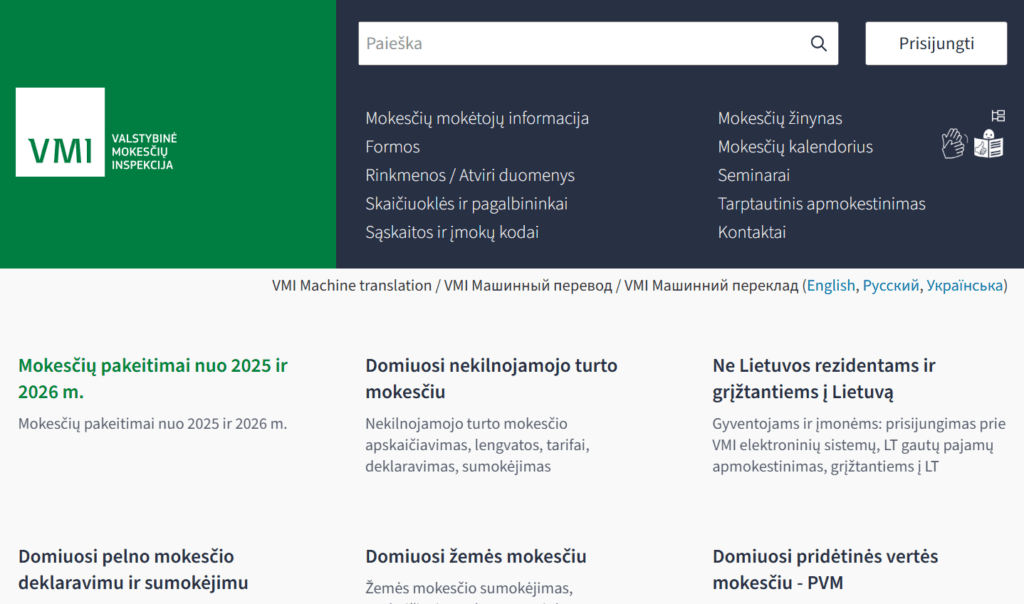The width and height of the screenshot is (1024, 604).
Task: Open Rinkmenos / Atviri duomenys
Action: (470, 175)
